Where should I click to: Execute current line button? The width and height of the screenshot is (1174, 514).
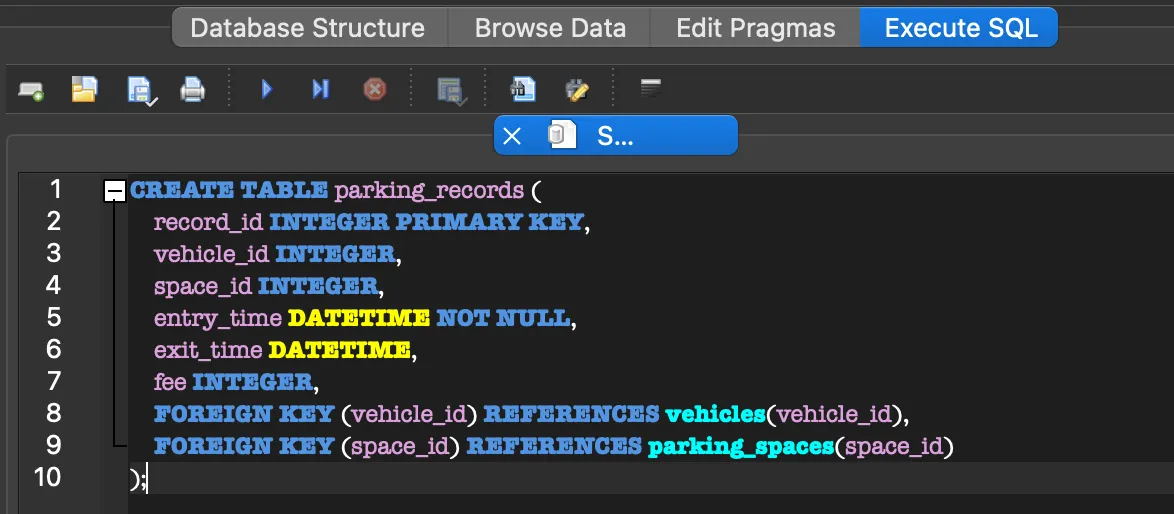pyautogui.click(x=320, y=90)
